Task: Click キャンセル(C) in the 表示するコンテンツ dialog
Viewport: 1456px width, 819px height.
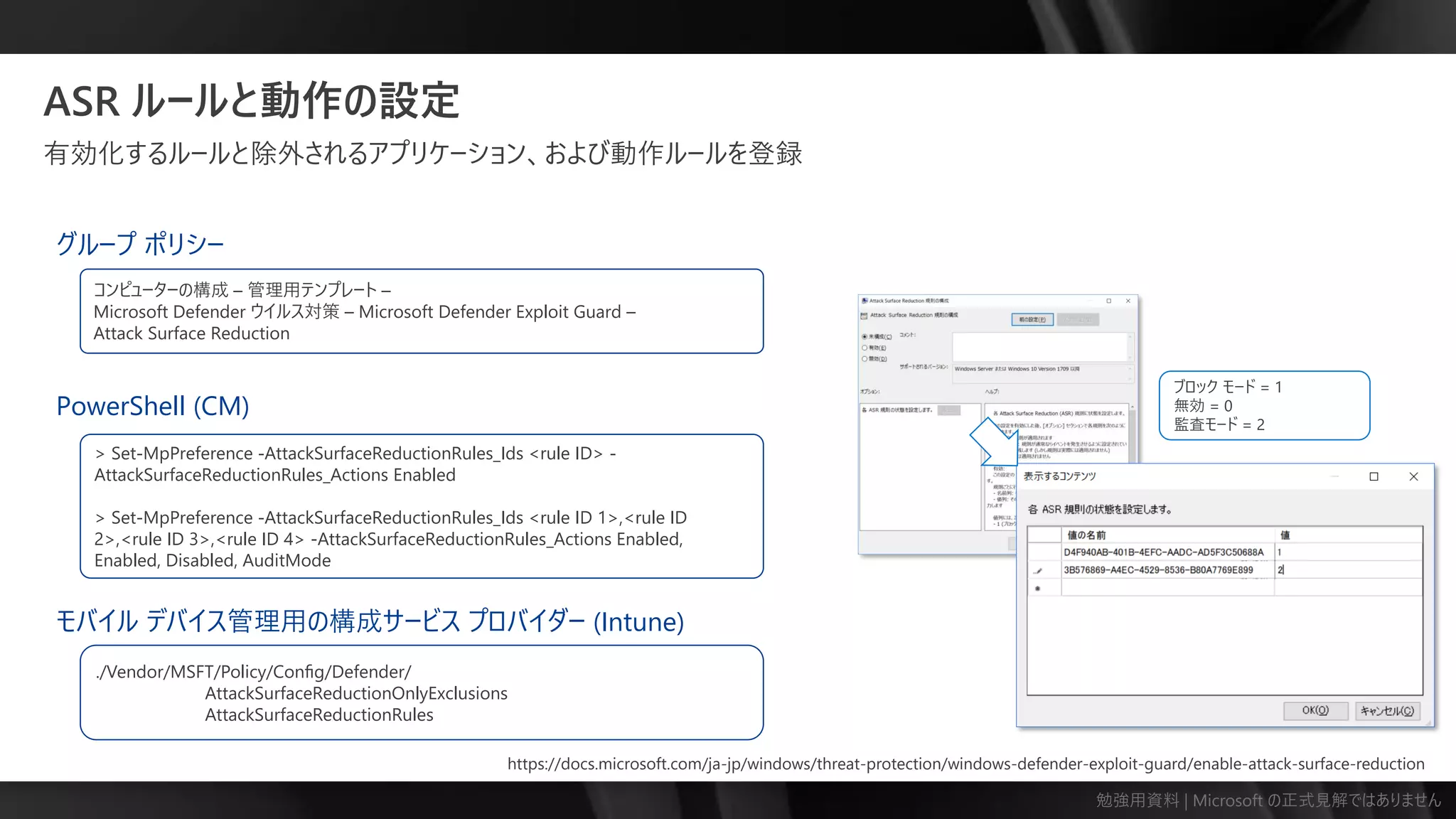Action: pyautogui.click(x=1387, y=710)
